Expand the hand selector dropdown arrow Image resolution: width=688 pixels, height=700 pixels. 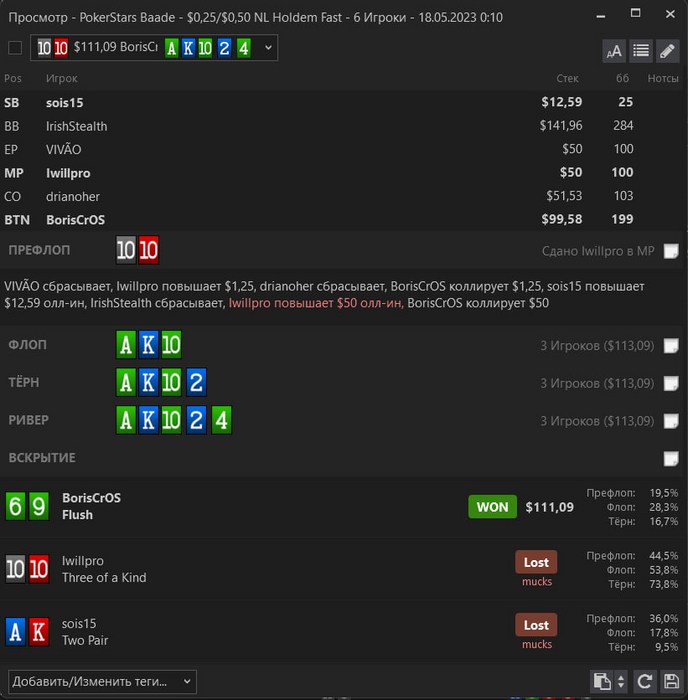(x=268, y=47)
